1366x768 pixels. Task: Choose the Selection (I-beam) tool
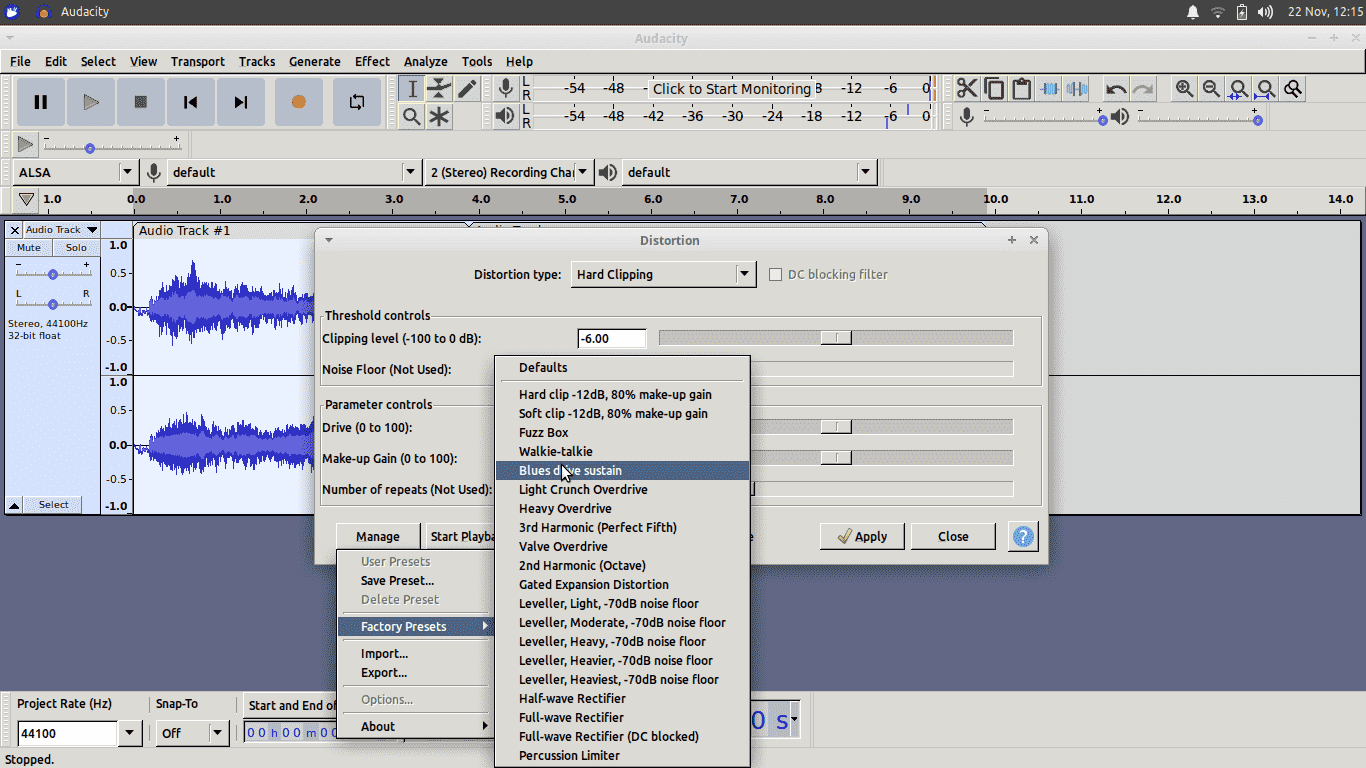coord(412,89)
